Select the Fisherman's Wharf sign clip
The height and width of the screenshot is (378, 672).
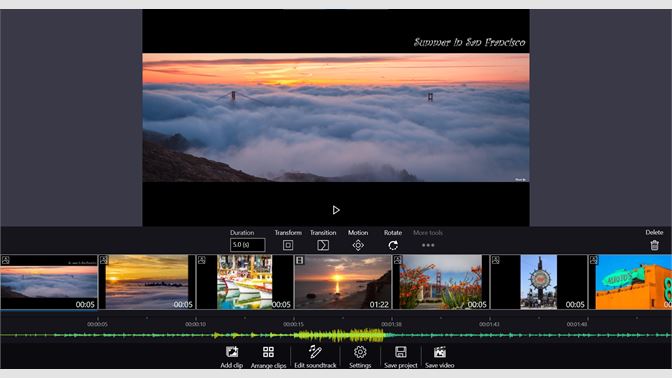(x=539, y=282)
